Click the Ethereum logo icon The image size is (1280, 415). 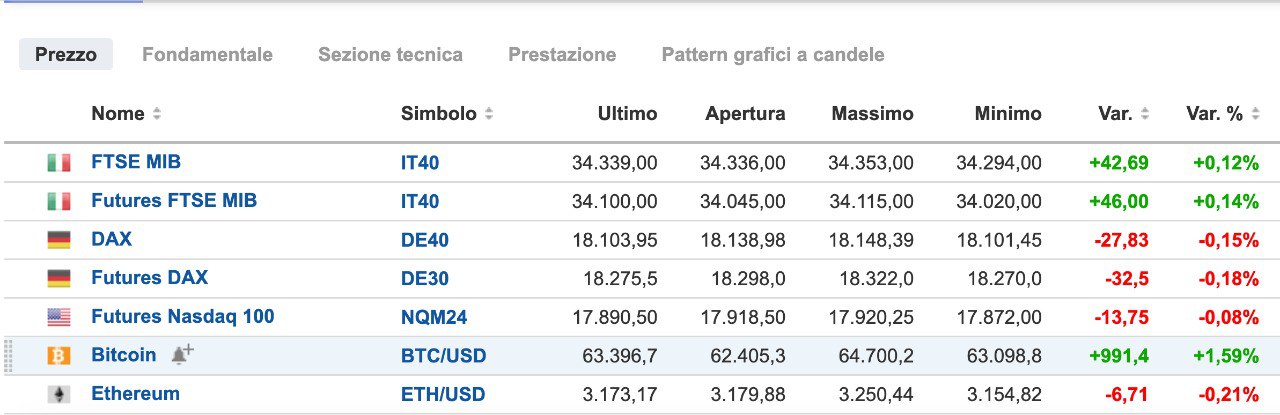tap(59, 394)
